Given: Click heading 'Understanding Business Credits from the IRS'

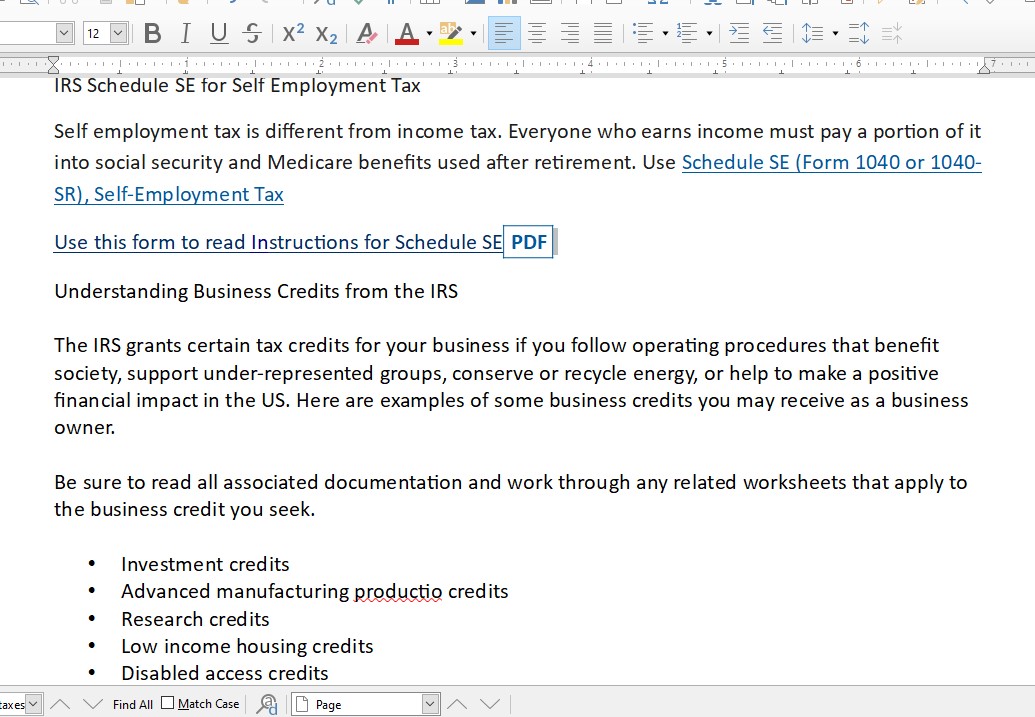Looking at the screenshot, I should click(x=256, y=291).
